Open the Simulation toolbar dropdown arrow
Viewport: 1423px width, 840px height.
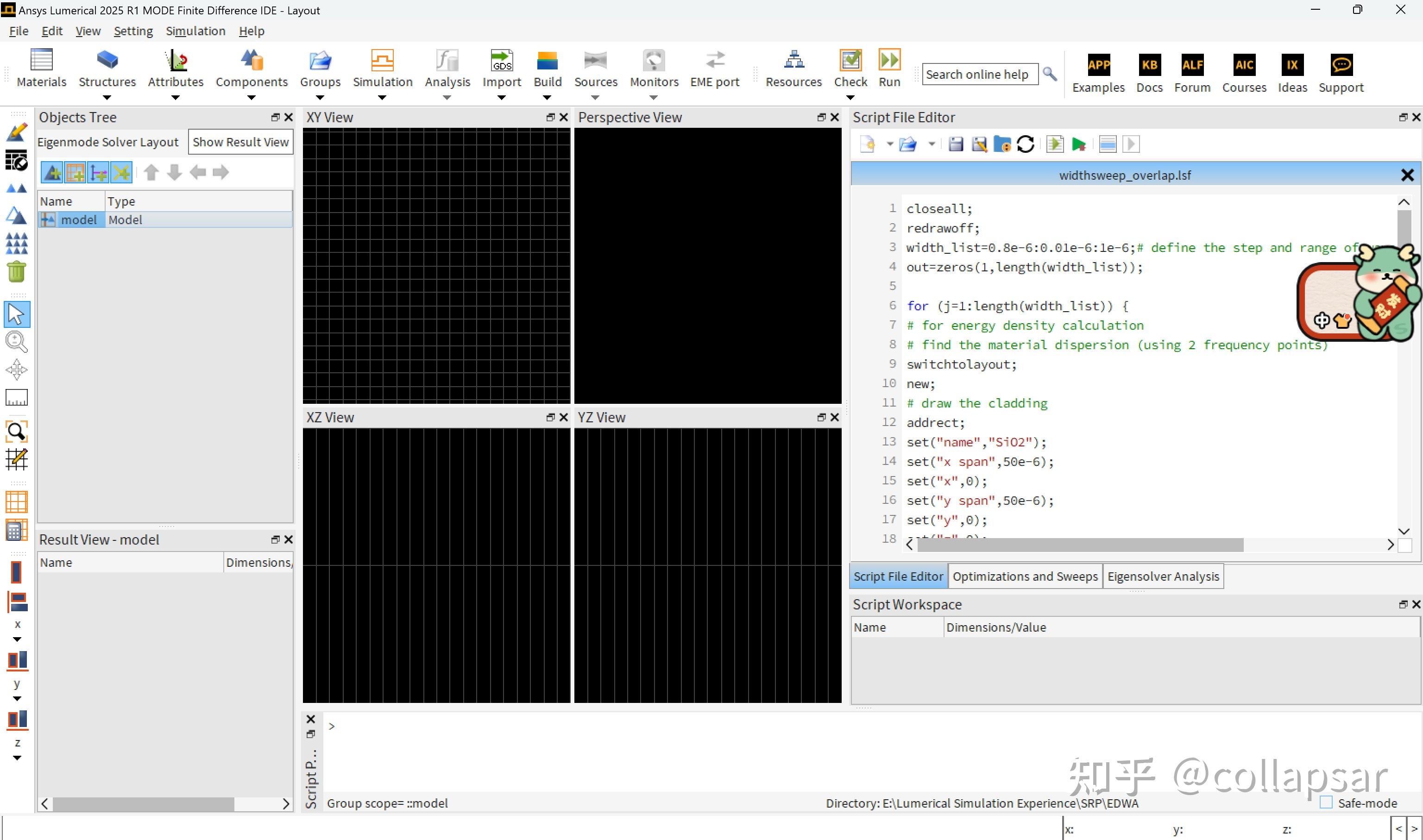[382, 98]
